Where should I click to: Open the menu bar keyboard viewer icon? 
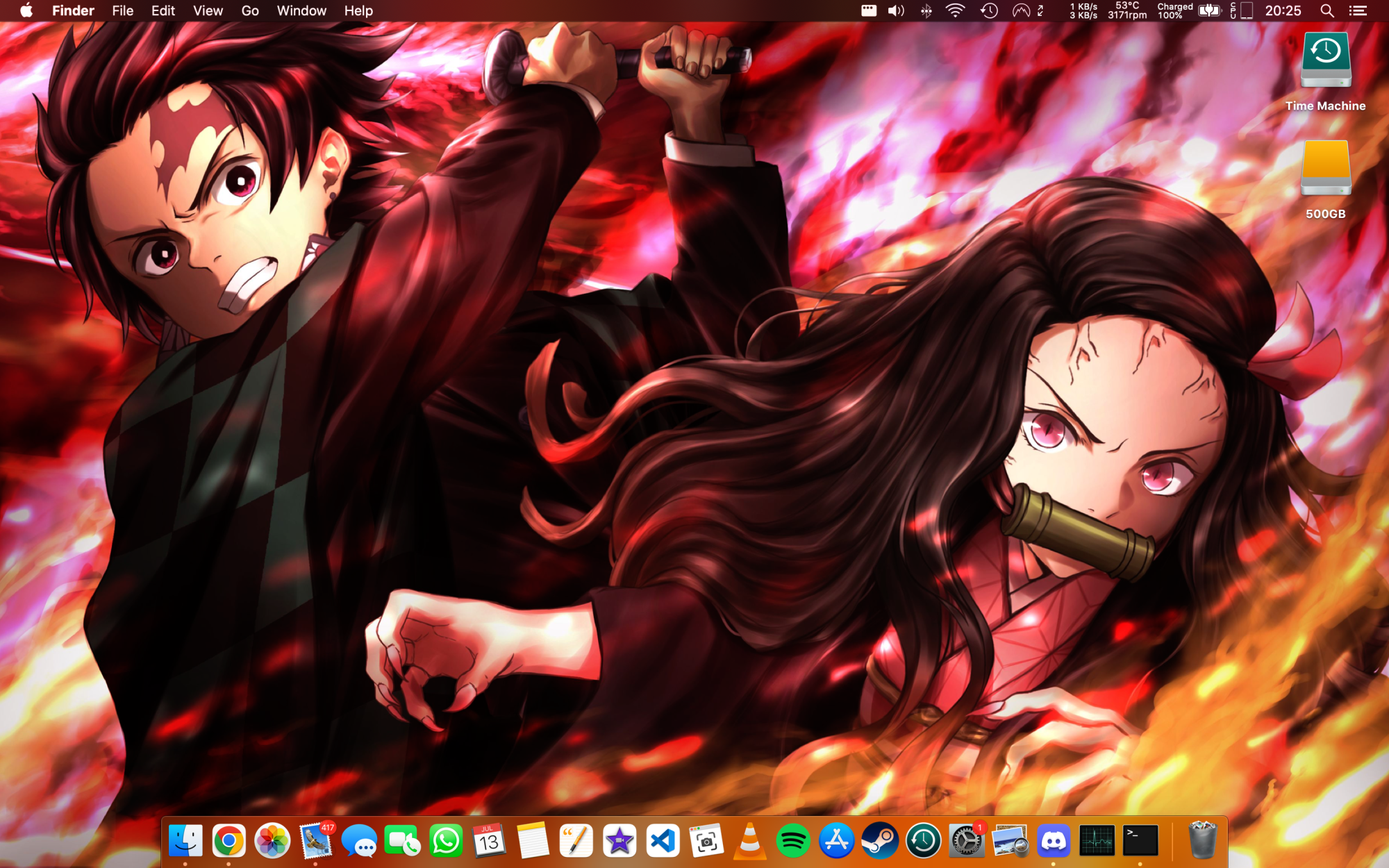click(x=869, y=10)
